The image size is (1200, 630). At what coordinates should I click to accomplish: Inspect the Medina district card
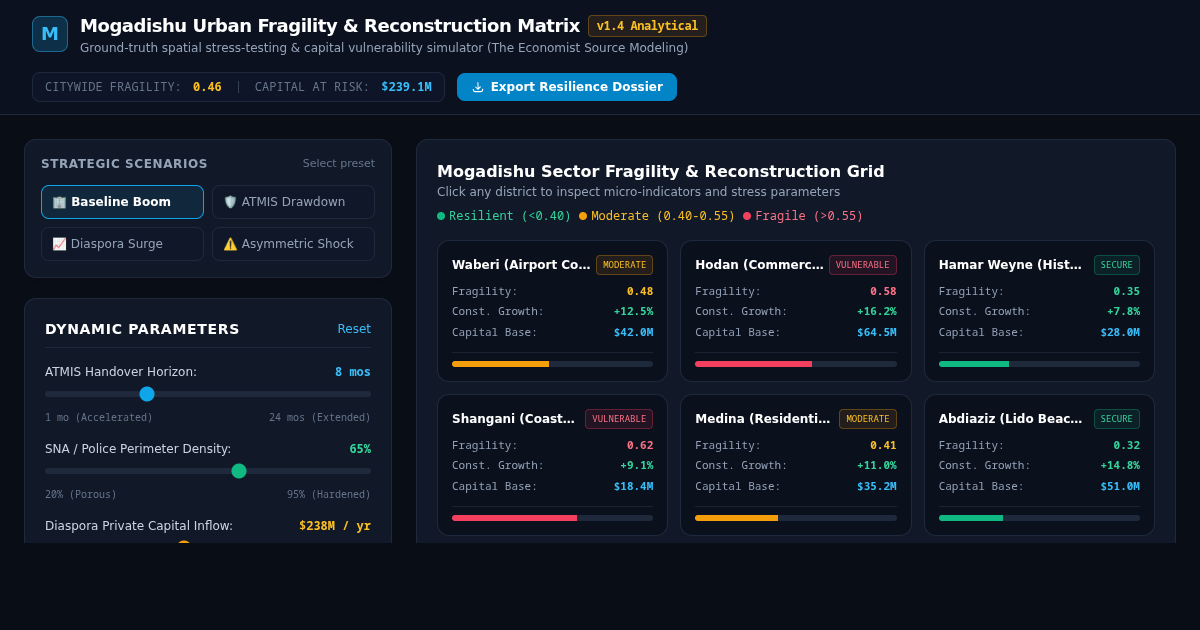click(796, 465)
